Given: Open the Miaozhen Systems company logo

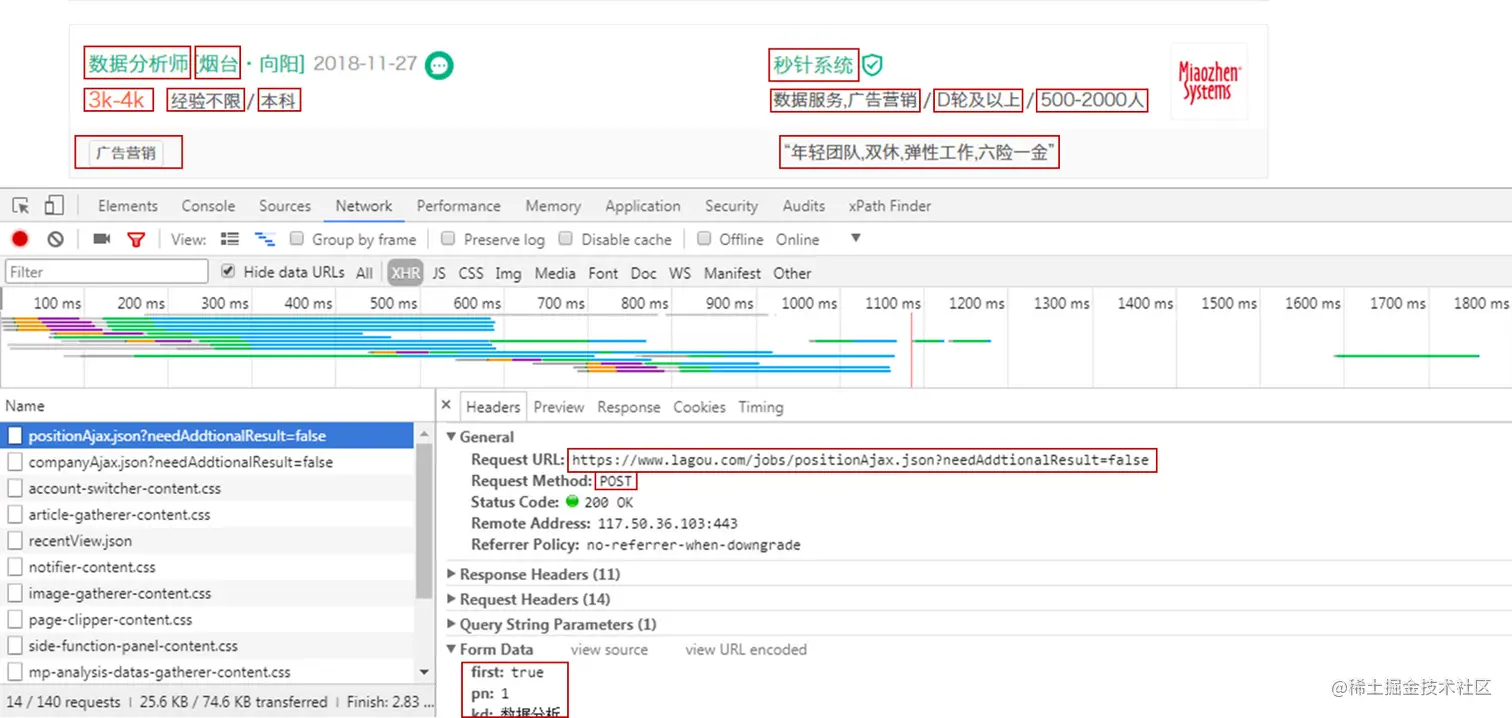Looking at the screenshot, I should point(1209,82).
